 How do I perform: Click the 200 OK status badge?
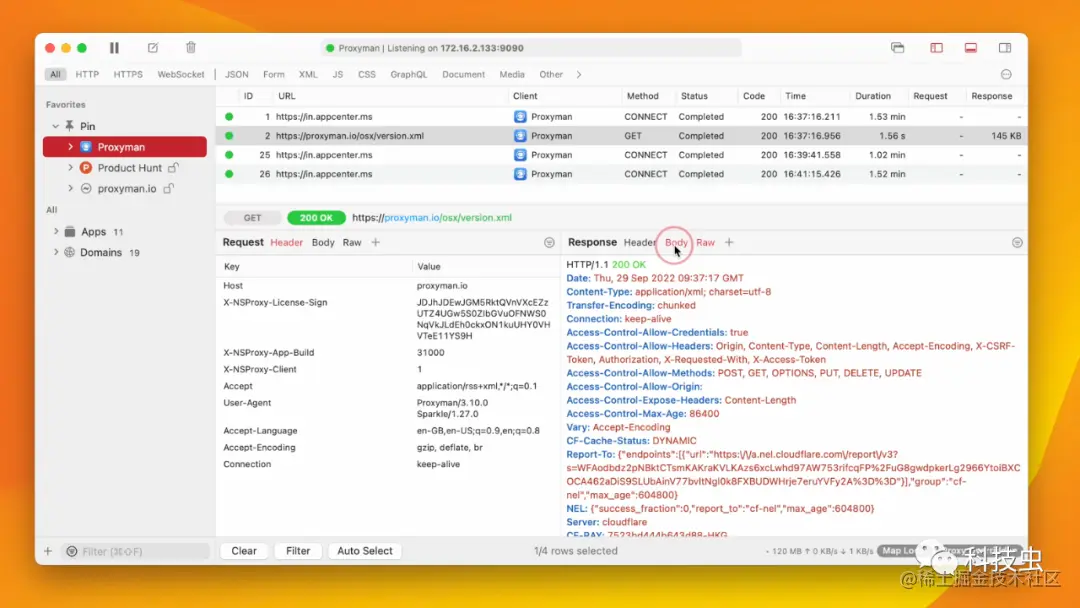316,218
